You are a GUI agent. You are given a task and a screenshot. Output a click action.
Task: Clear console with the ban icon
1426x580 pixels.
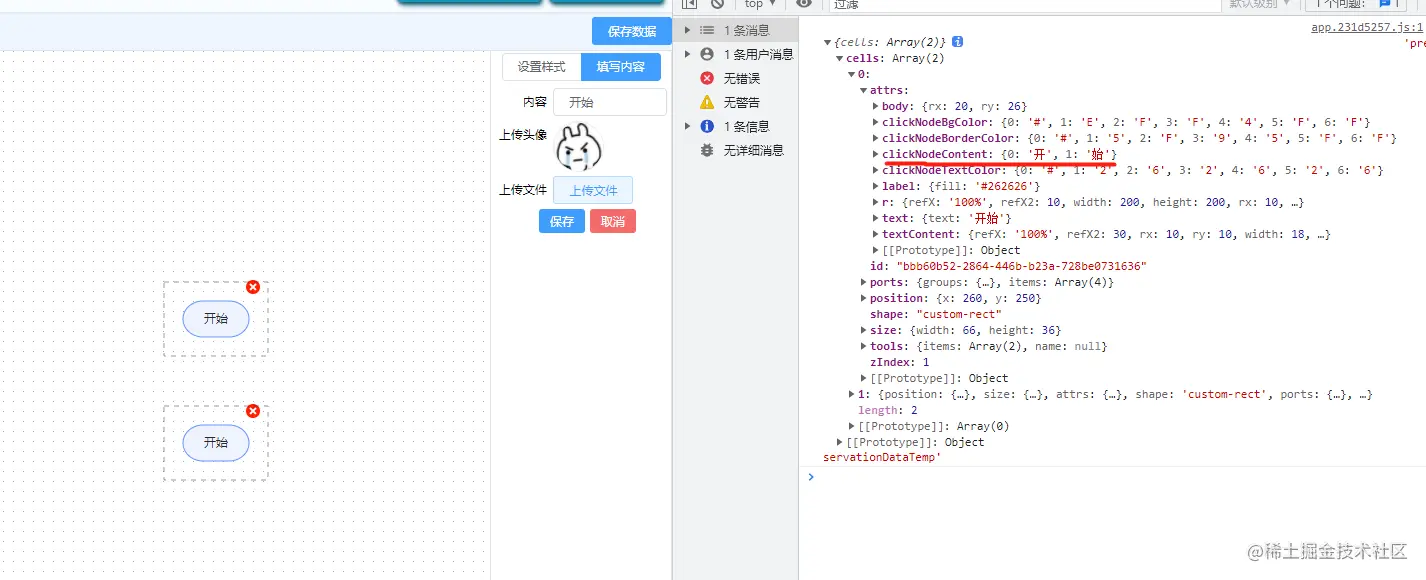pyautogui.click(x=717, y=4)
